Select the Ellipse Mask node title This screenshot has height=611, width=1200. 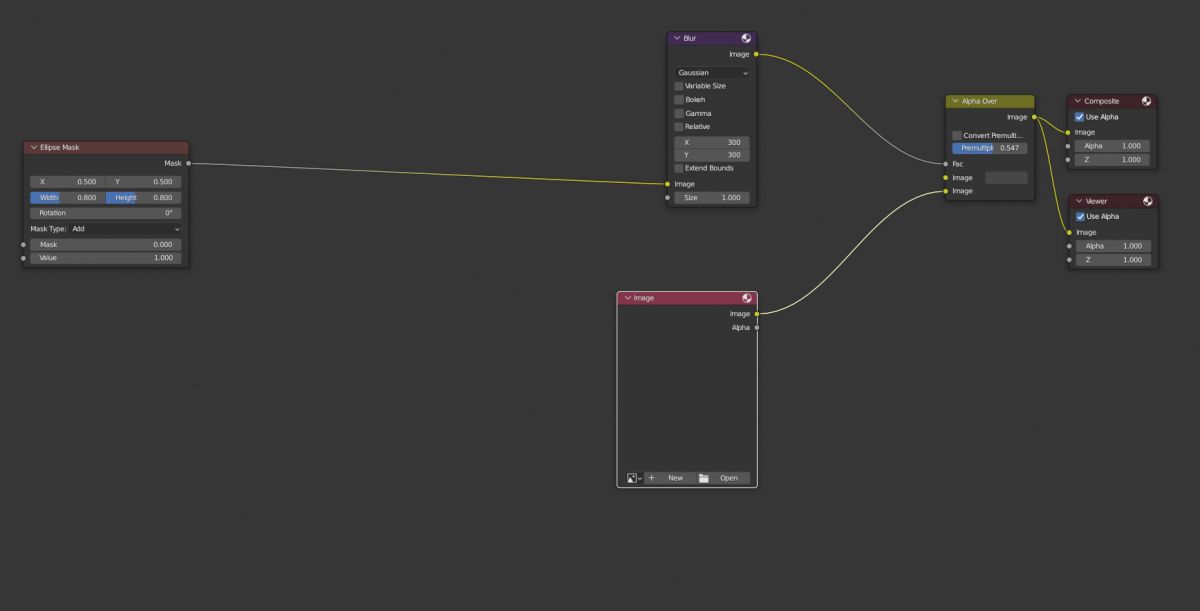pos(60,147)
